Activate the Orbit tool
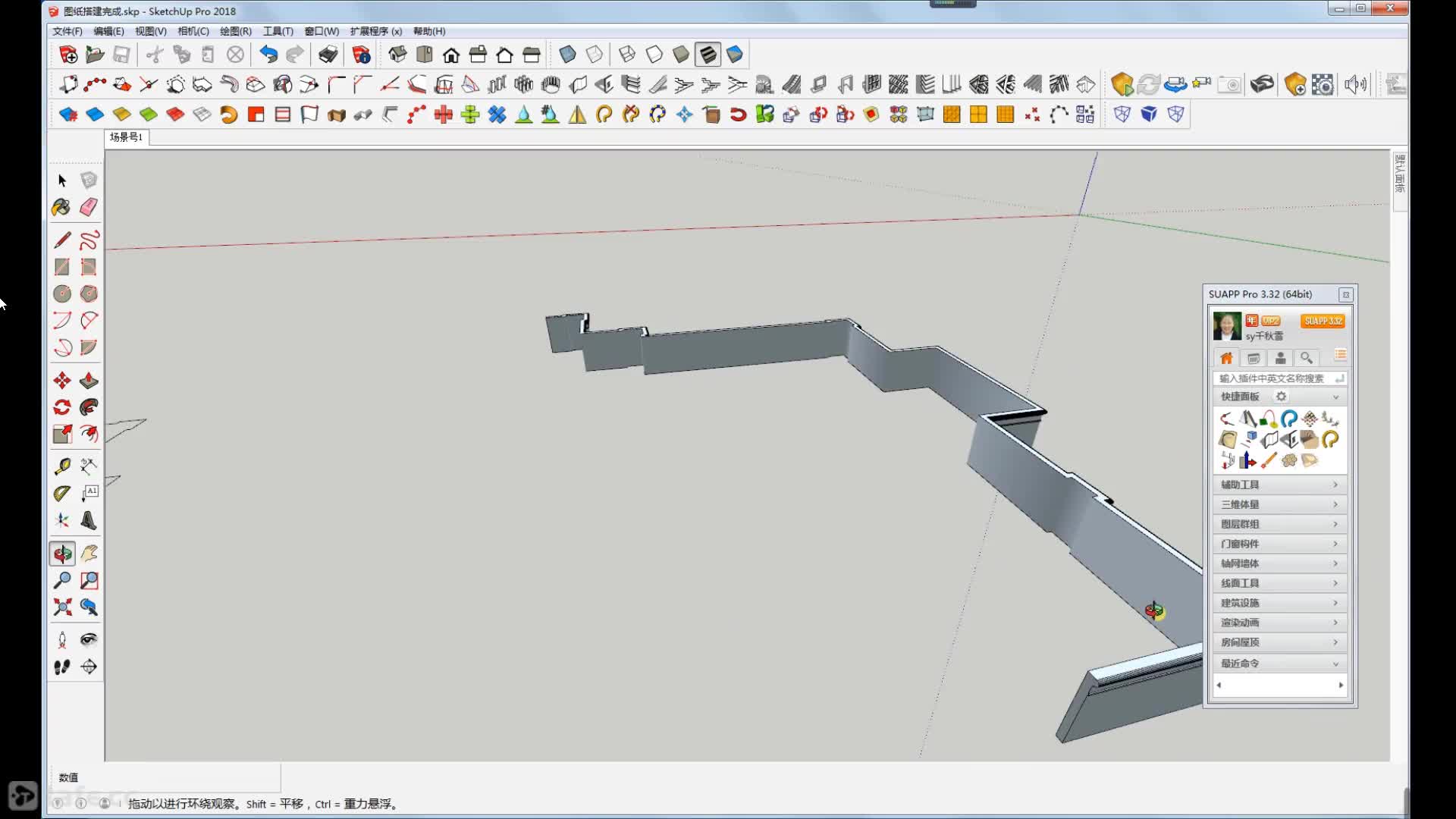Viewport: 1456px width, 819px height. pyautogui.click(x=62, y=554)
